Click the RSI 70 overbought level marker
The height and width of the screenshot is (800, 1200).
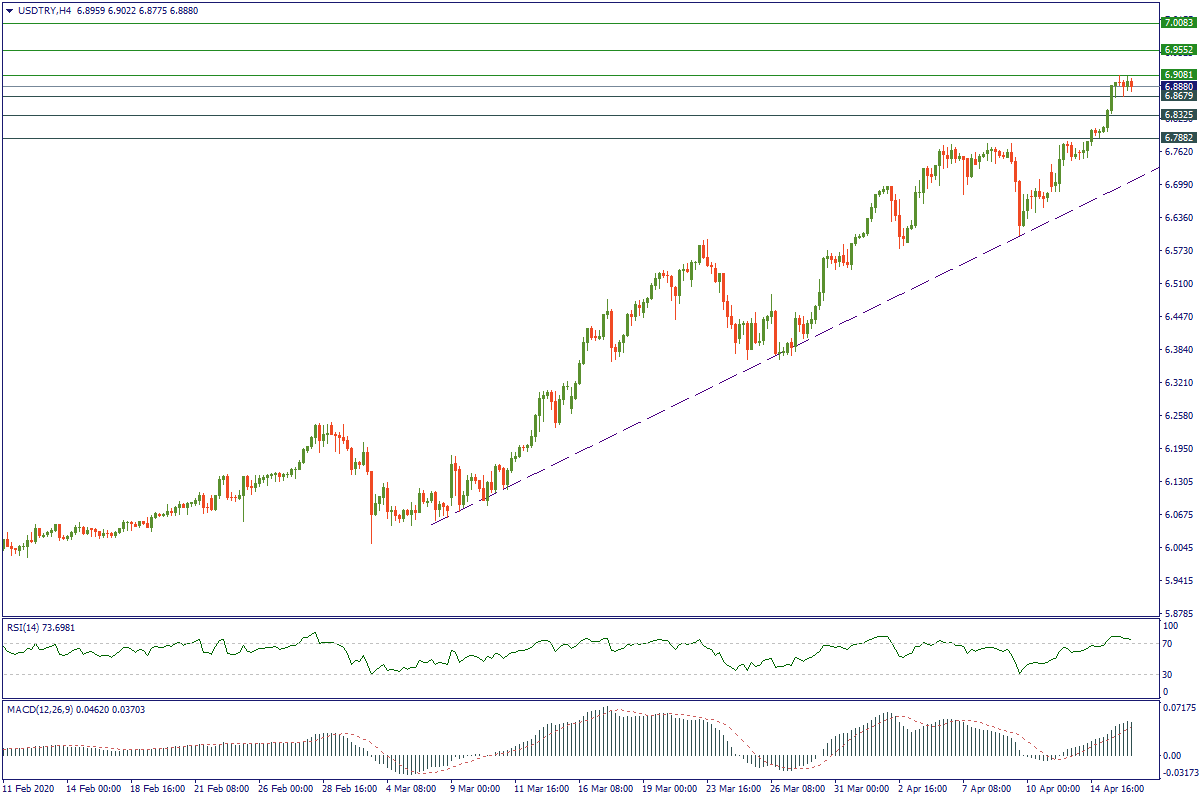click(x=1169, y=643)
